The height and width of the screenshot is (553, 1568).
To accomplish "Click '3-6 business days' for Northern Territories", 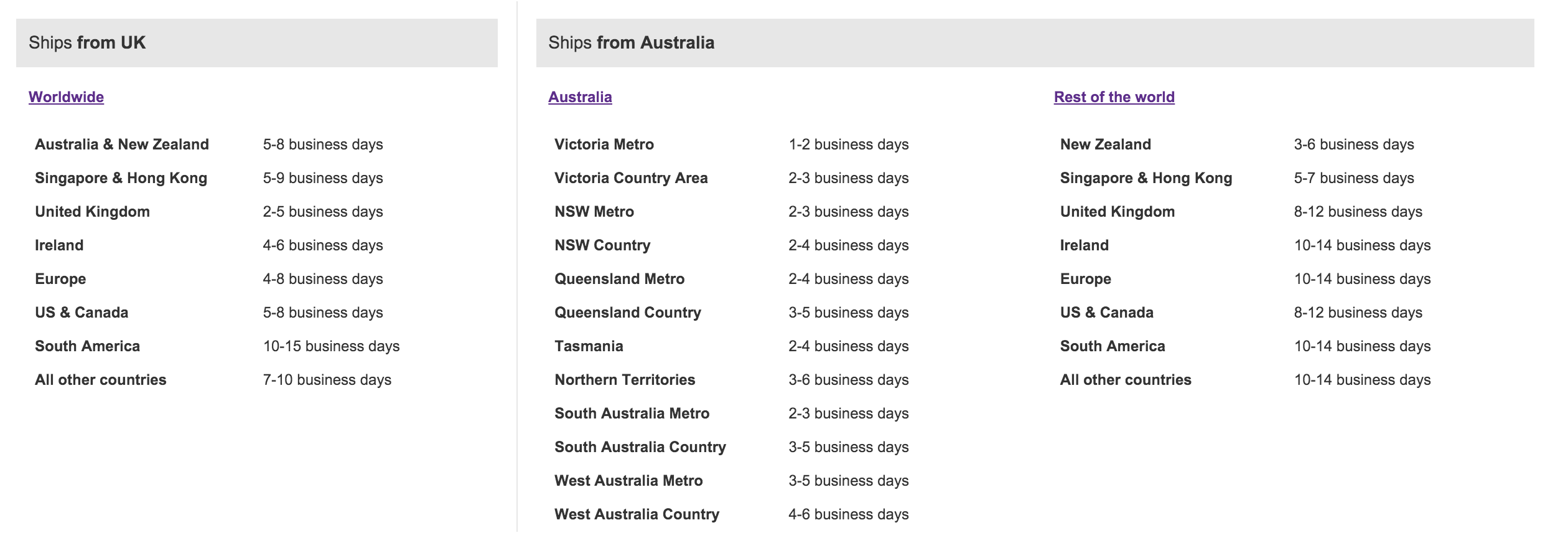I will [849, 380].
